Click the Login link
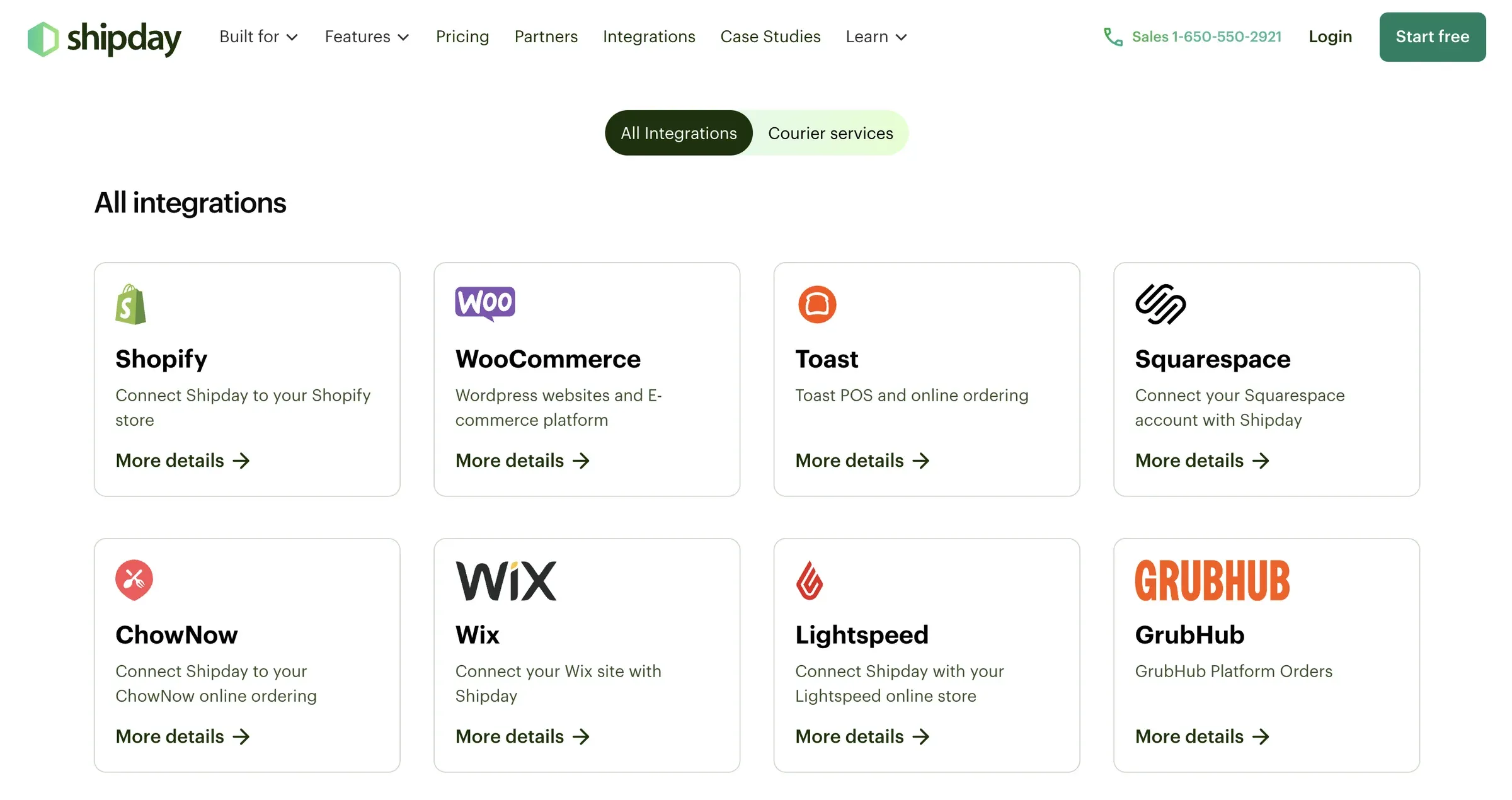Screen dimensions: 1512x800 point(1330,37)
